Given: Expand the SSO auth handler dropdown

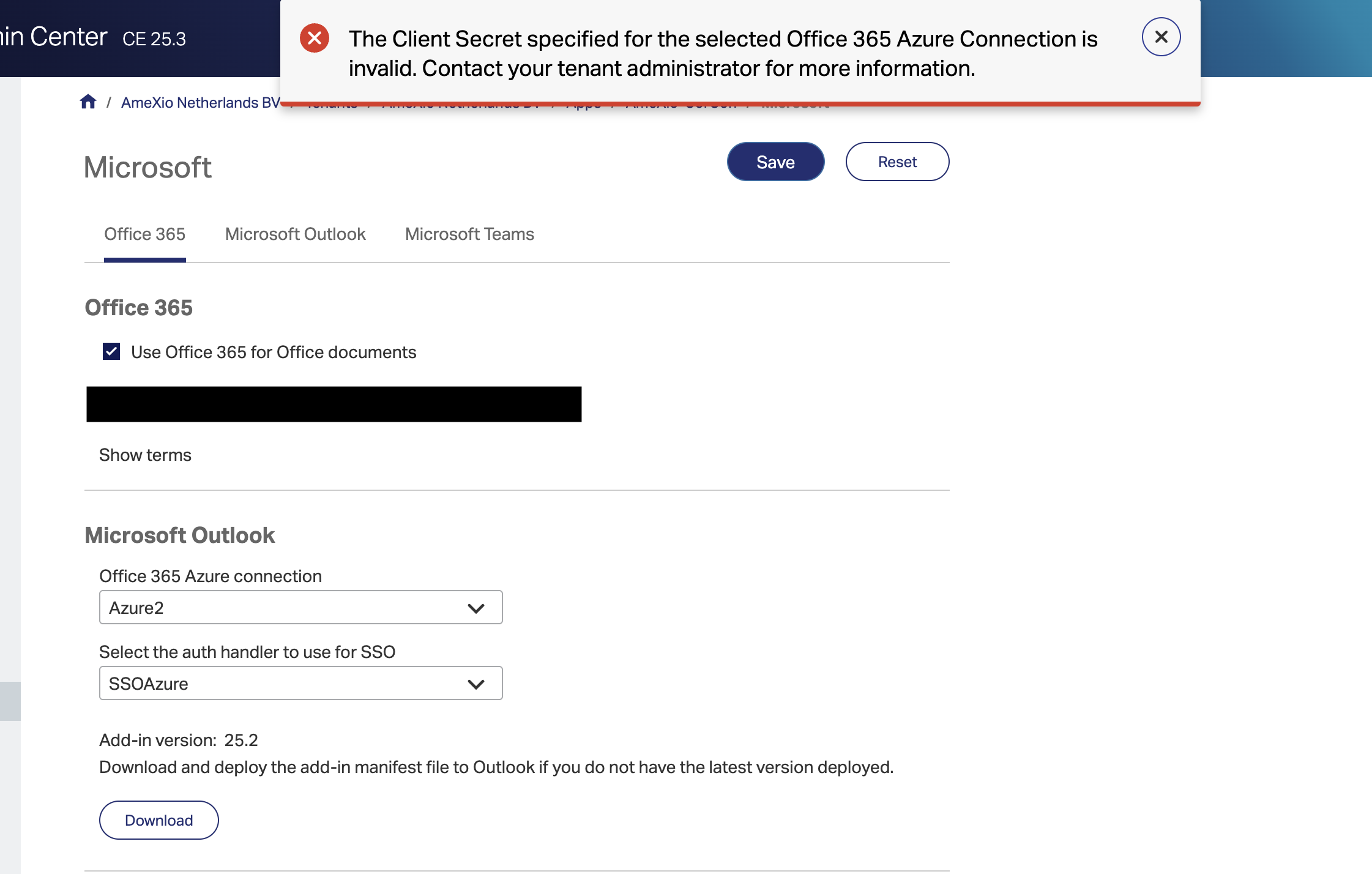Looking at the screenshot, I should coord(300,683).
